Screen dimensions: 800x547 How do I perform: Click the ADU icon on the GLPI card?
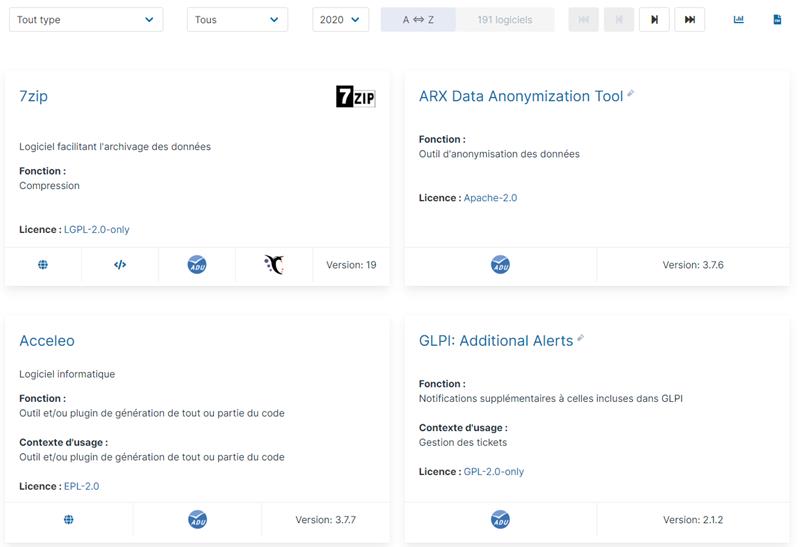(x=500, y=519)
